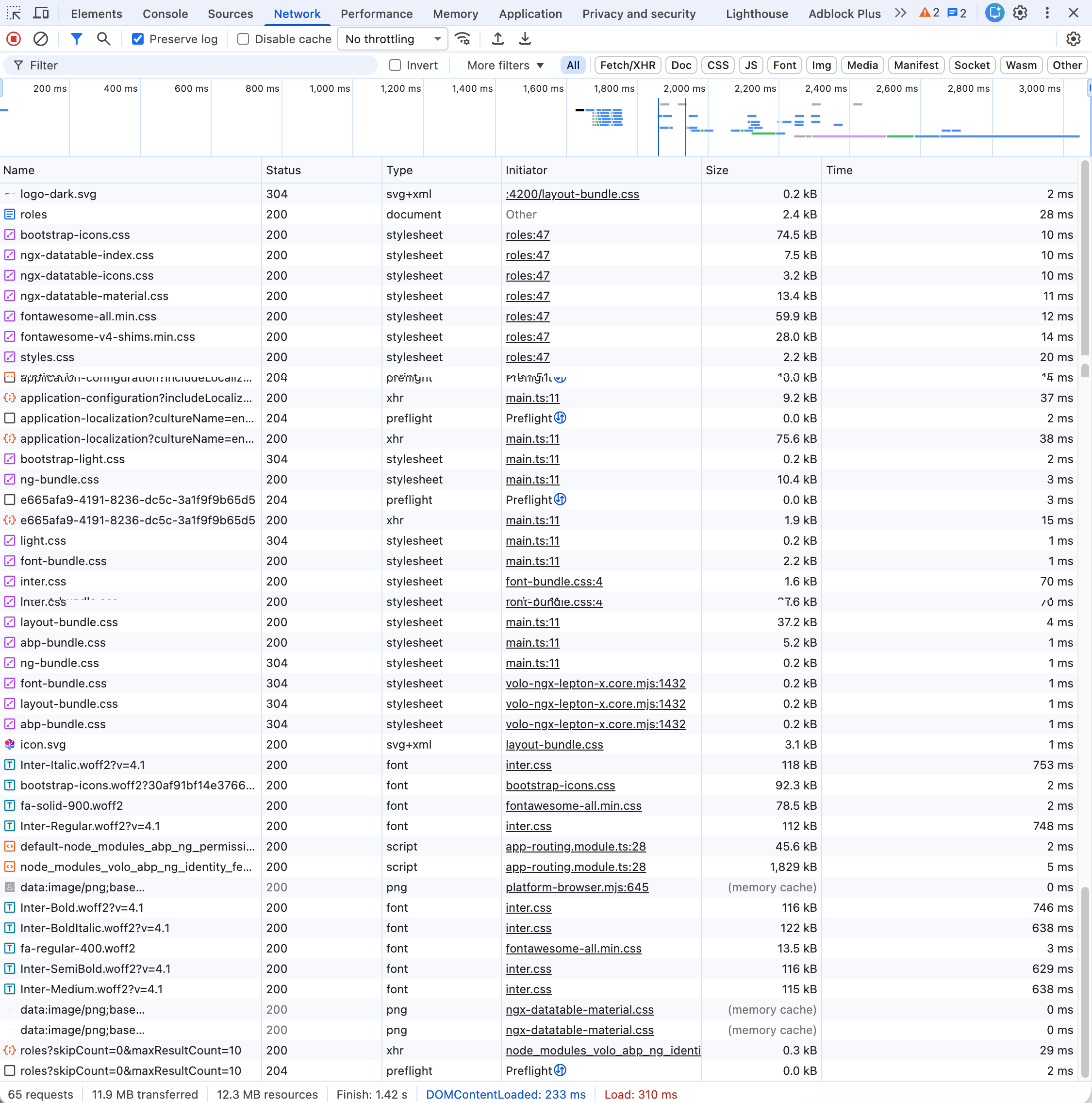This screenshot has height=1103, width=1092.
Task: Switch to the Console tab
Action: pyautogui.click(x=165, y=14)
